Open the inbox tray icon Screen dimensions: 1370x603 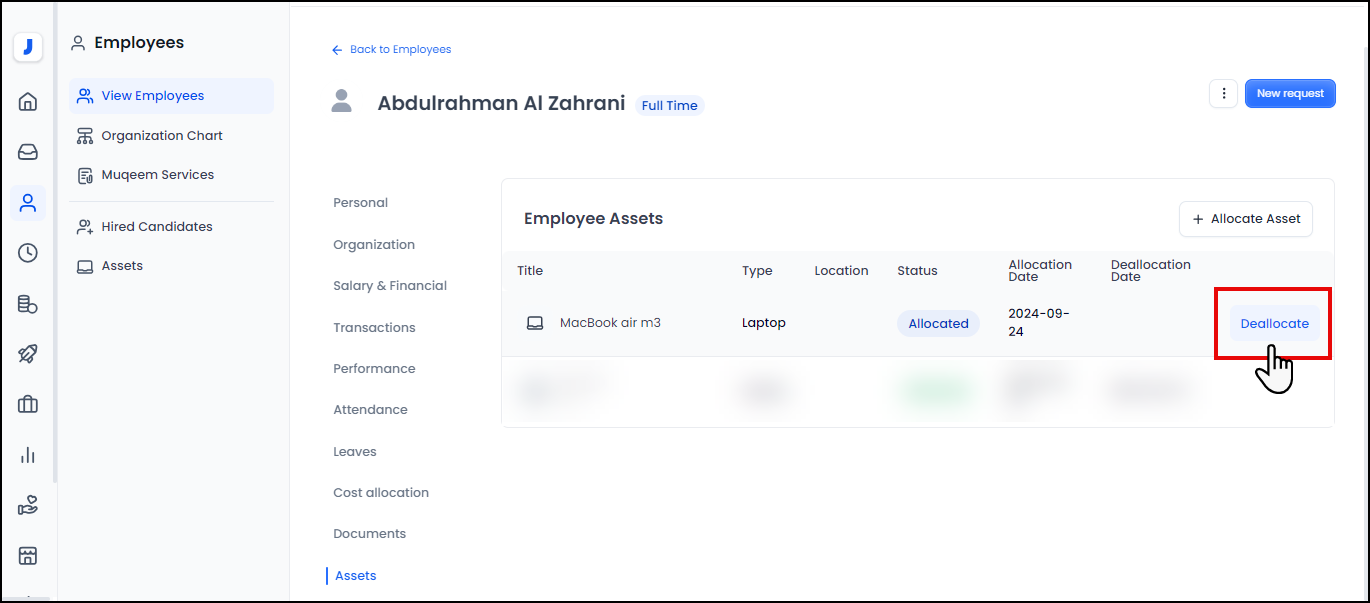tap(28, 152)
